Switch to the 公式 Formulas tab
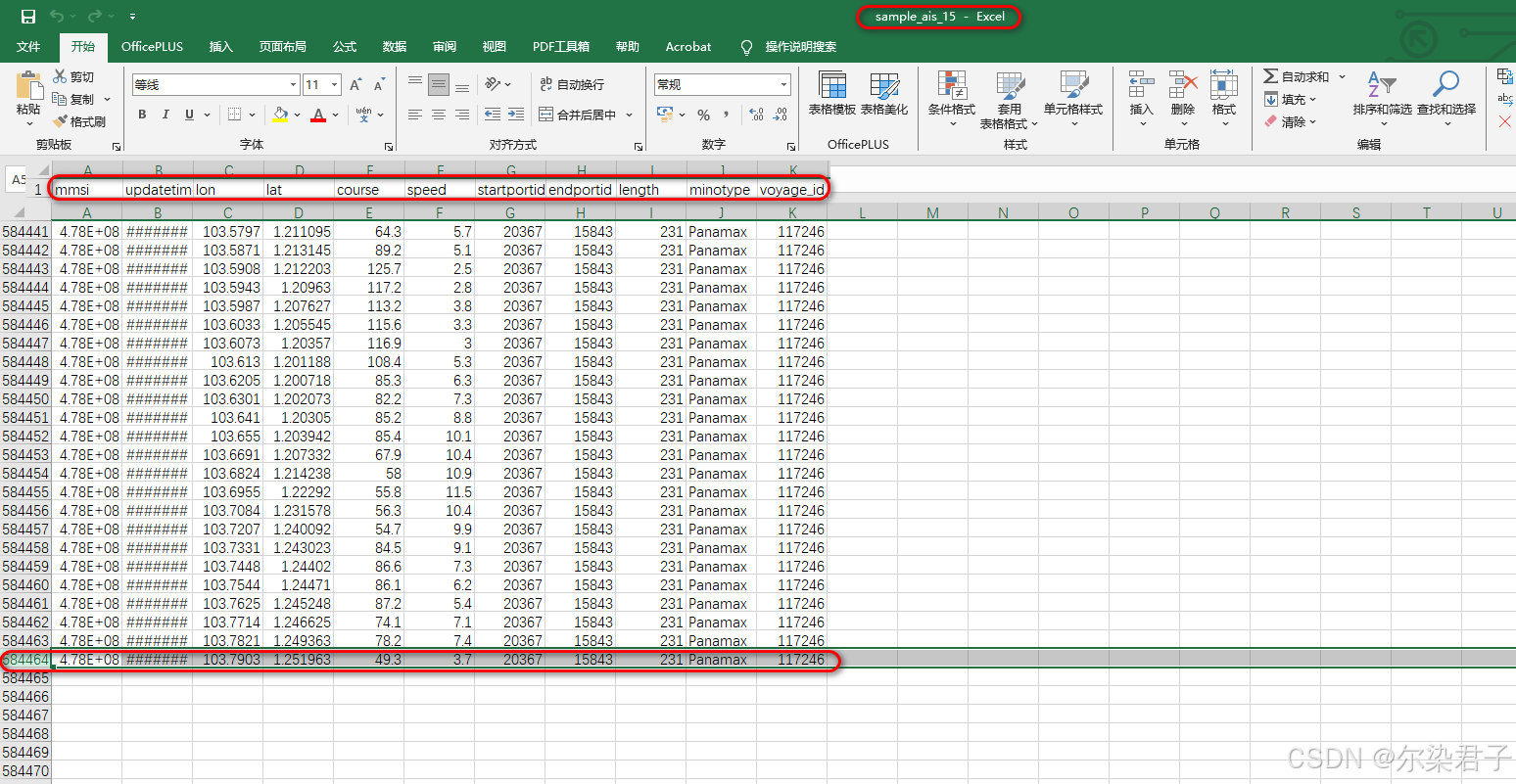The height and width of the screenshot is (784, 1516). pos(345,46)
